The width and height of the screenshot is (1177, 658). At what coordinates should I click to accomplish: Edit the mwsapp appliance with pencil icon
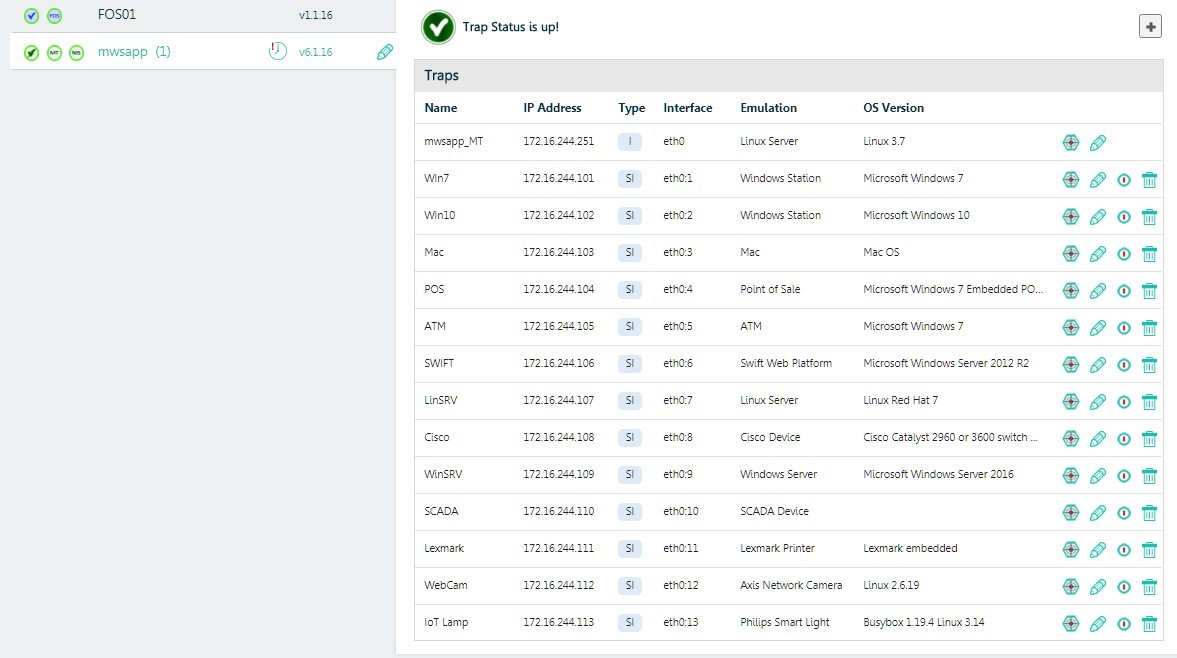[384, 52]
